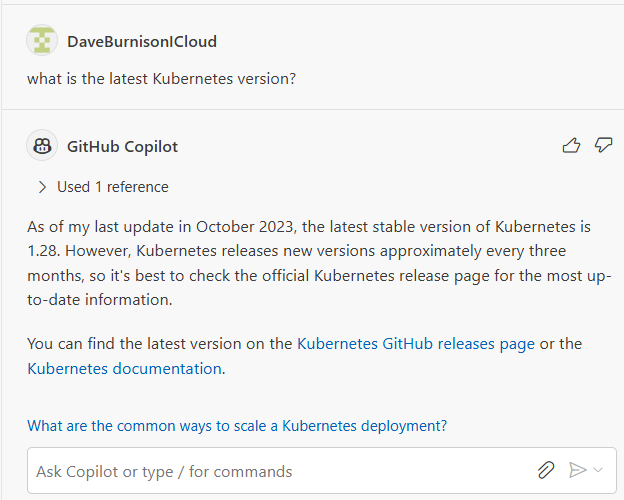Viewport: 624px width, 500px height.
Task: Click the DaveBurnisonICloud username
Action: pyautogui.click(x=142, y=41)
